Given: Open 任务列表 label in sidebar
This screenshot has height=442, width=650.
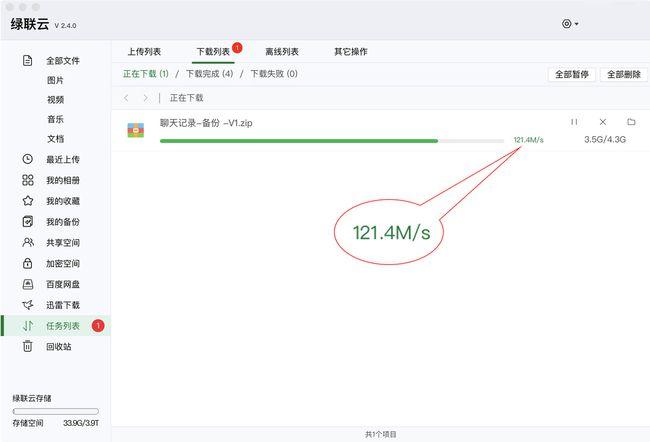Looking at the screenshot, I should coord(63,326).
